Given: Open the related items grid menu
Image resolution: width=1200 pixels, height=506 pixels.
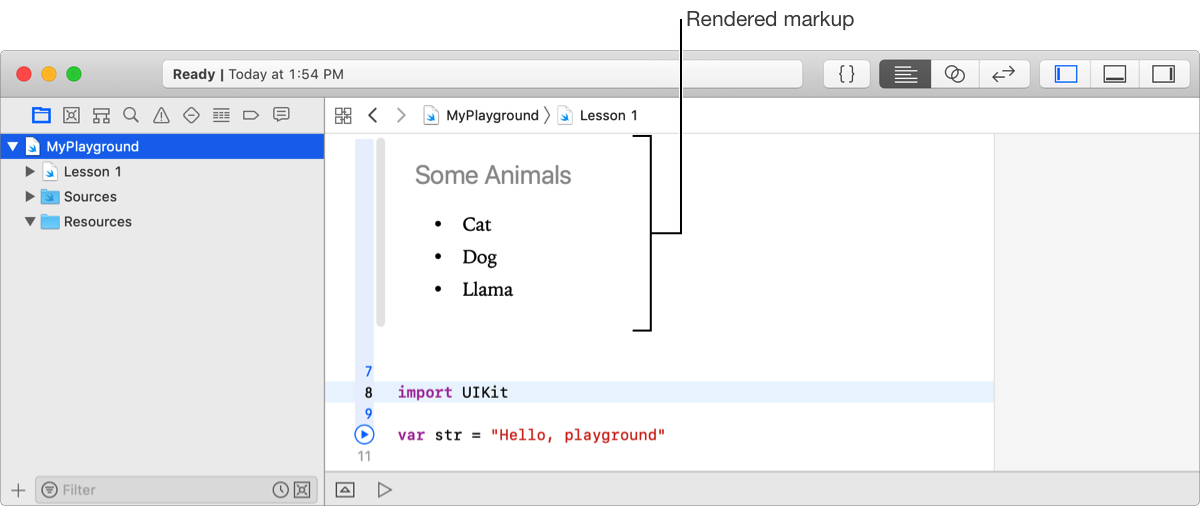Looking at the screenshot, I should pos(343,115).
